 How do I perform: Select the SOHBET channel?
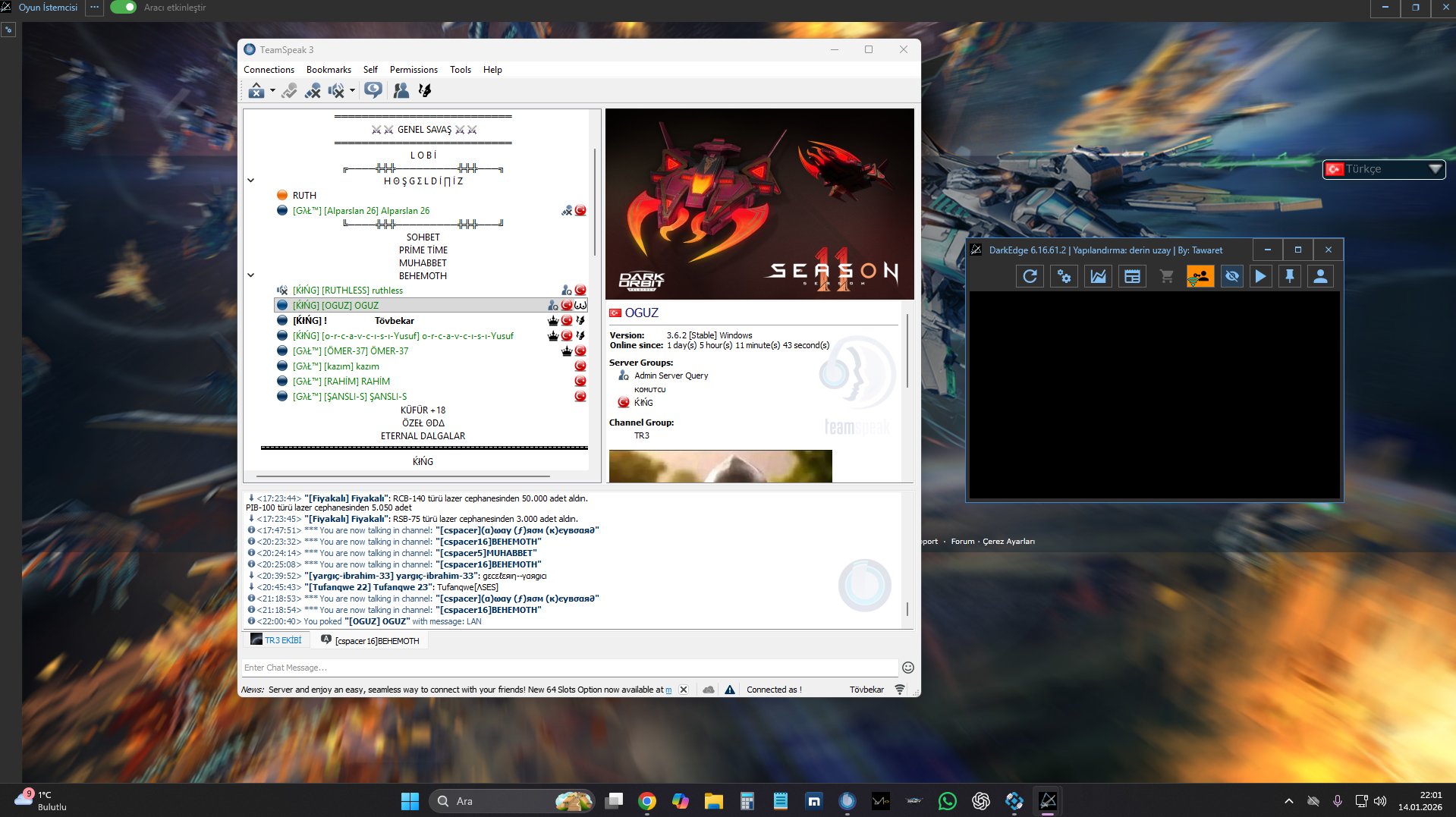423,237
